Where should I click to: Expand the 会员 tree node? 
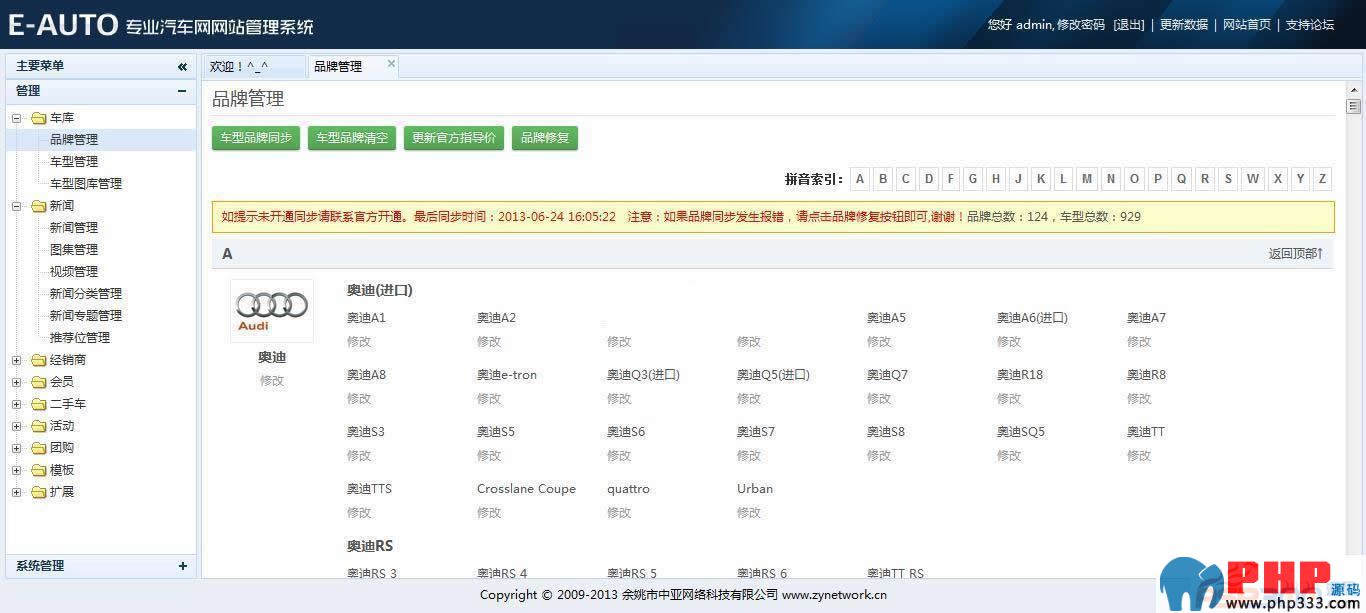pyautogui.click(x=17, y=382)
